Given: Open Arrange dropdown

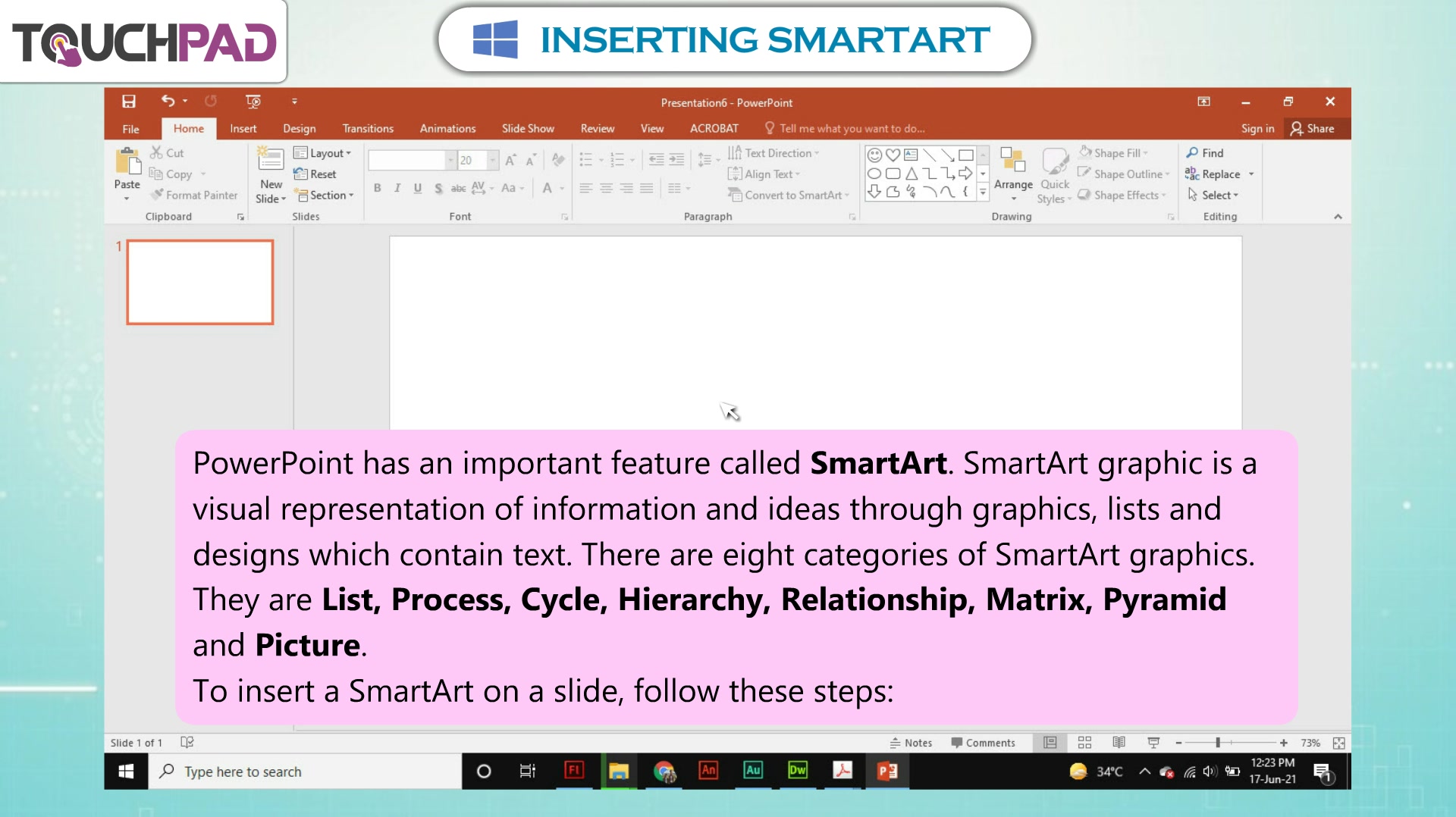Looking at the screenshot, I should coord(1013,175).
